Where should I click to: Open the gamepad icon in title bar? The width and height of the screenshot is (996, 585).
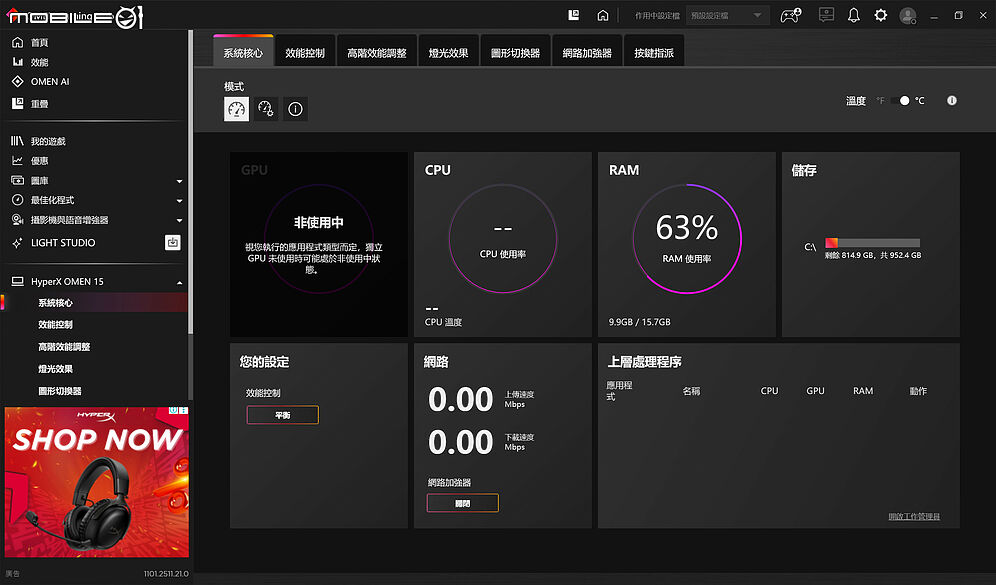[791, 15]
